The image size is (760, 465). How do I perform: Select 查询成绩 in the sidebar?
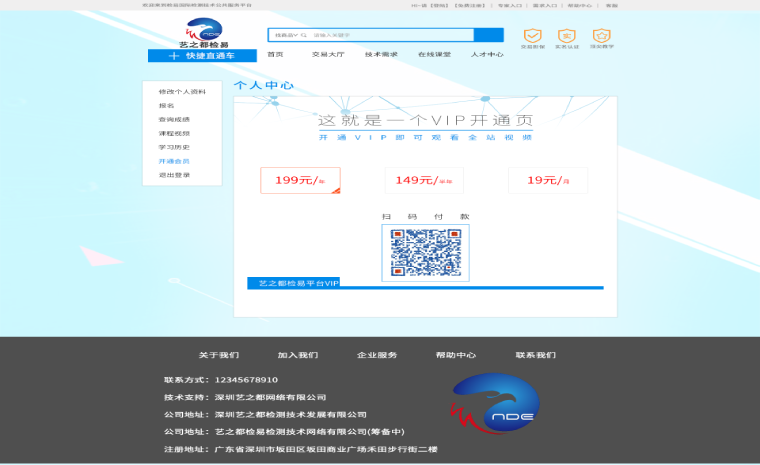(174, 119)
